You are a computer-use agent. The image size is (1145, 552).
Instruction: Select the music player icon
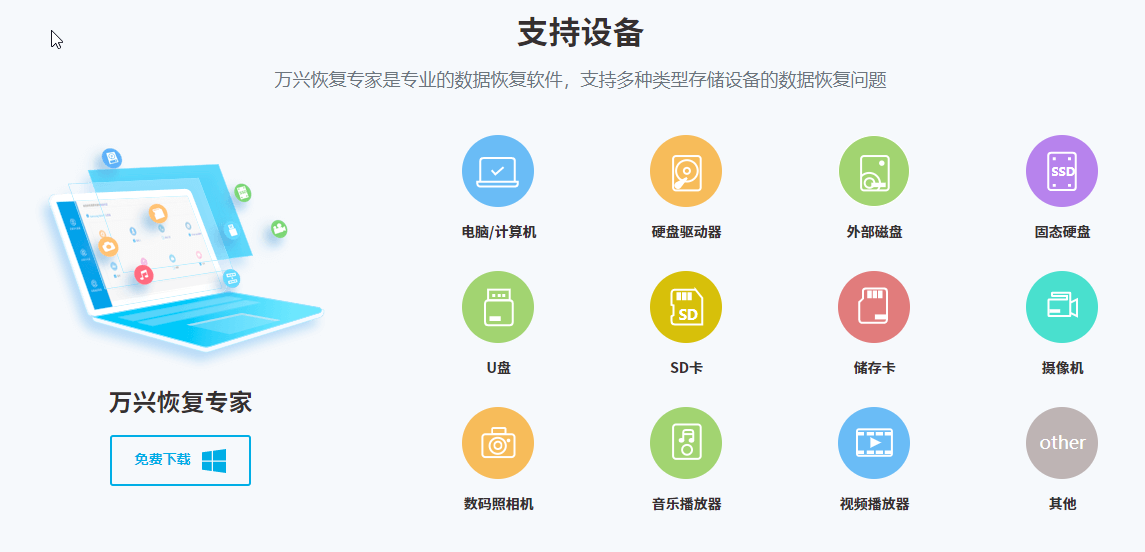(686, 443)
